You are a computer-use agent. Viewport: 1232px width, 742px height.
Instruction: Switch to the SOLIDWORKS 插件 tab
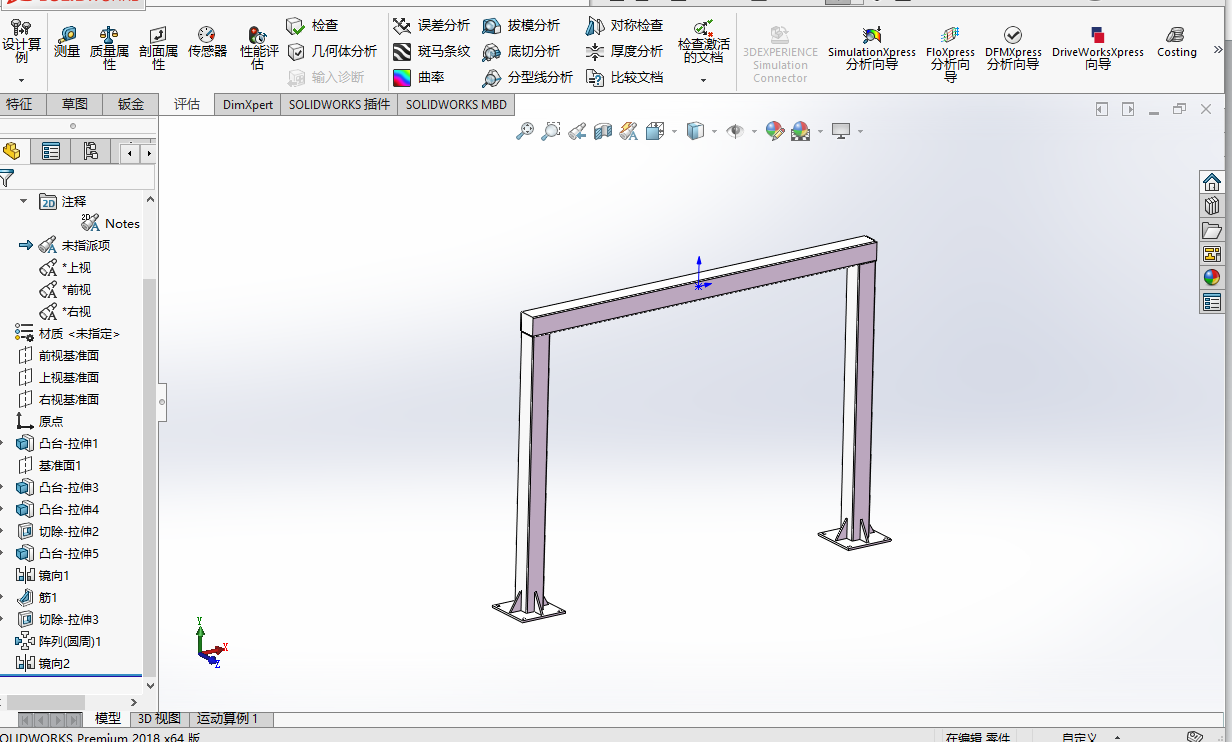point(339,104)
